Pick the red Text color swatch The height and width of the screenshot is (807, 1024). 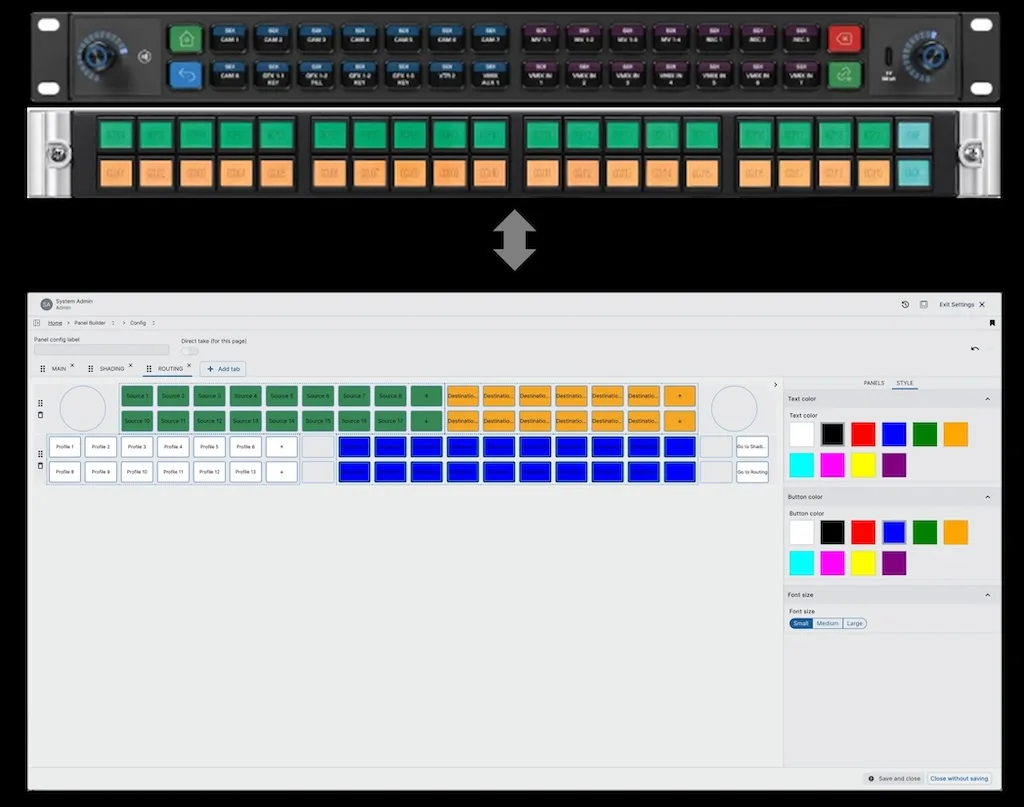(863, 434)
